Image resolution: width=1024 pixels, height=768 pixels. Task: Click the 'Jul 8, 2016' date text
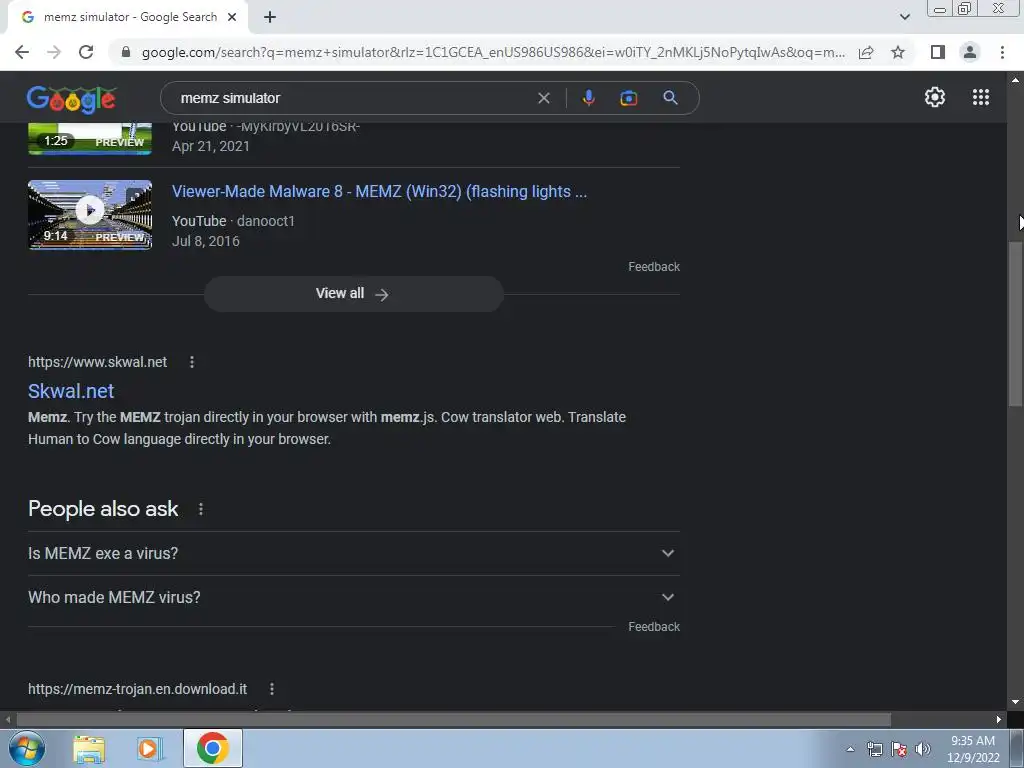click(206, 241)
